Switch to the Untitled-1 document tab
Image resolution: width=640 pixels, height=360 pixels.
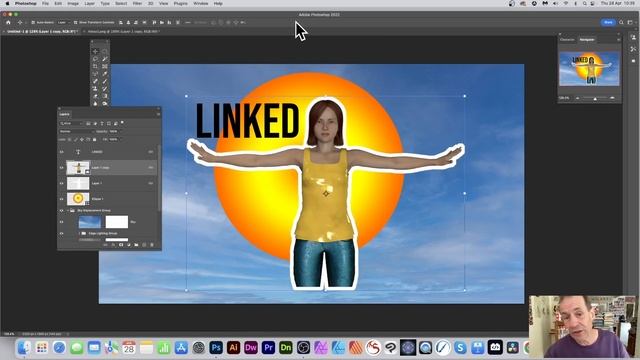[42, 31]
